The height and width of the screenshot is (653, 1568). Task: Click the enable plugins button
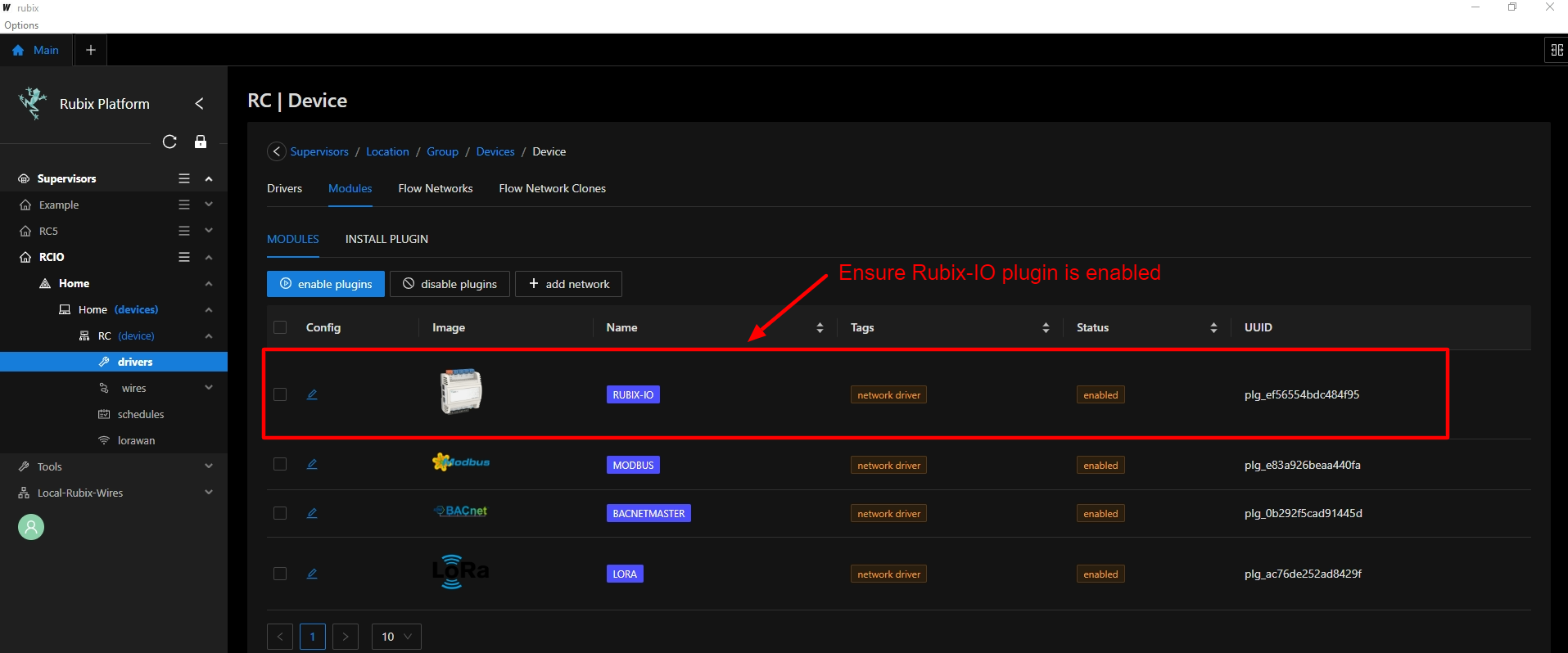click(326, 284)
